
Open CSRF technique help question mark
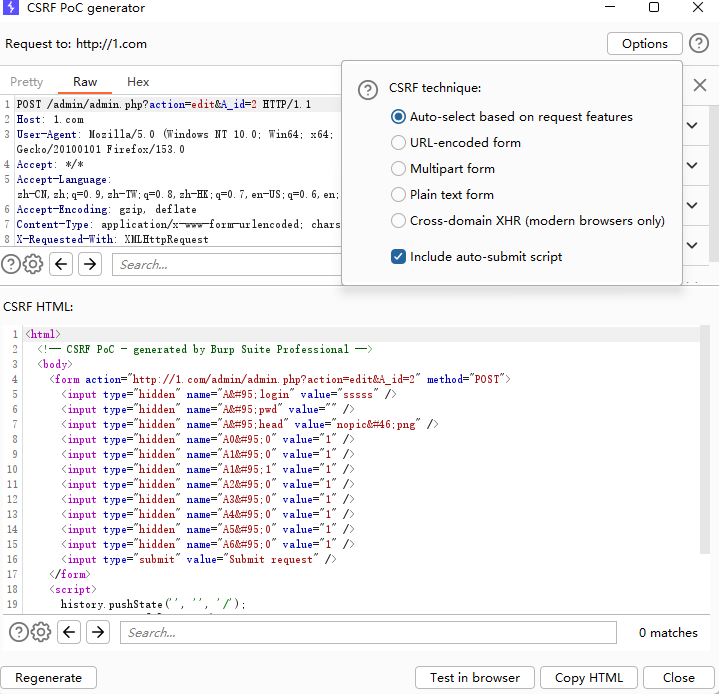(368, 89)
